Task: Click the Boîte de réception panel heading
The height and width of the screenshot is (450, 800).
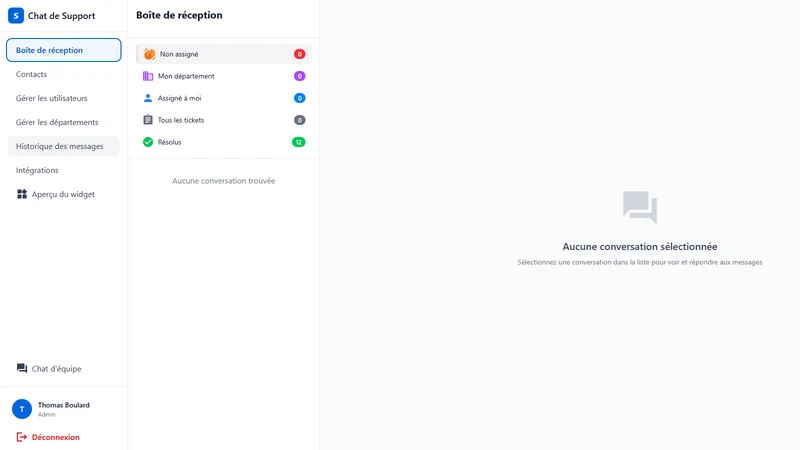Action: pyautogui.click(x=179, y=15)
